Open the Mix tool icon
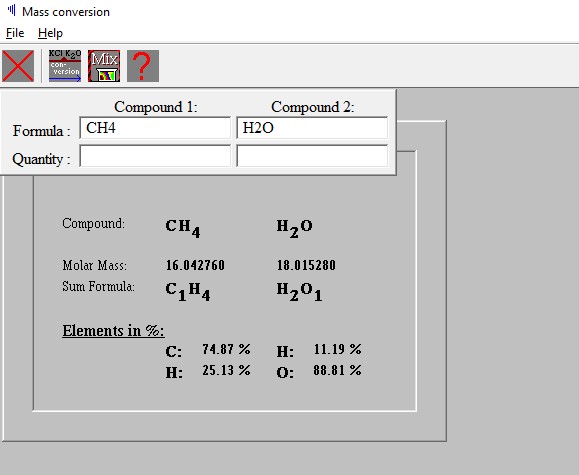 coord(104,66)
